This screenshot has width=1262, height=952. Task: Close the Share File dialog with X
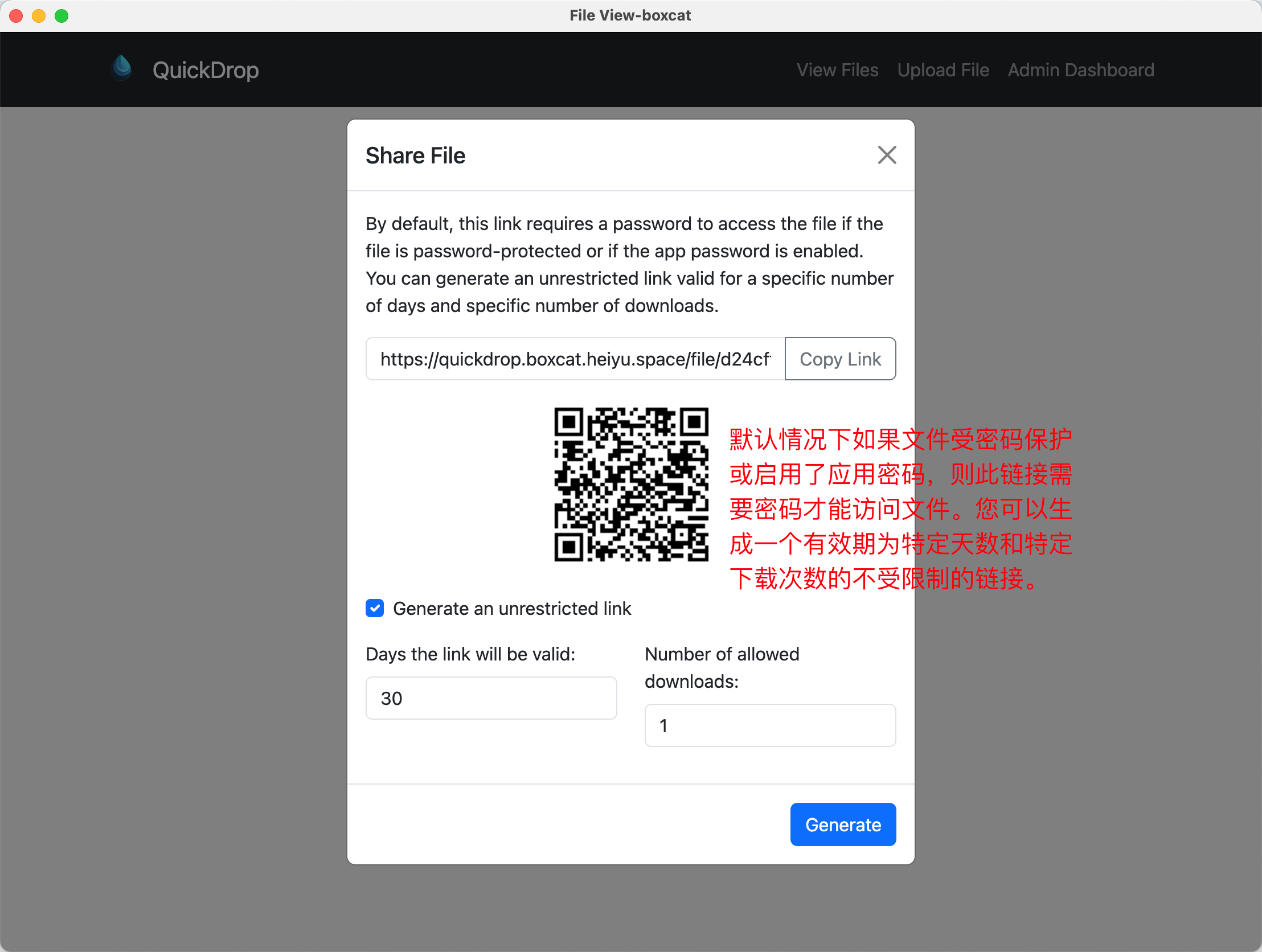click(x=887, y=154)
